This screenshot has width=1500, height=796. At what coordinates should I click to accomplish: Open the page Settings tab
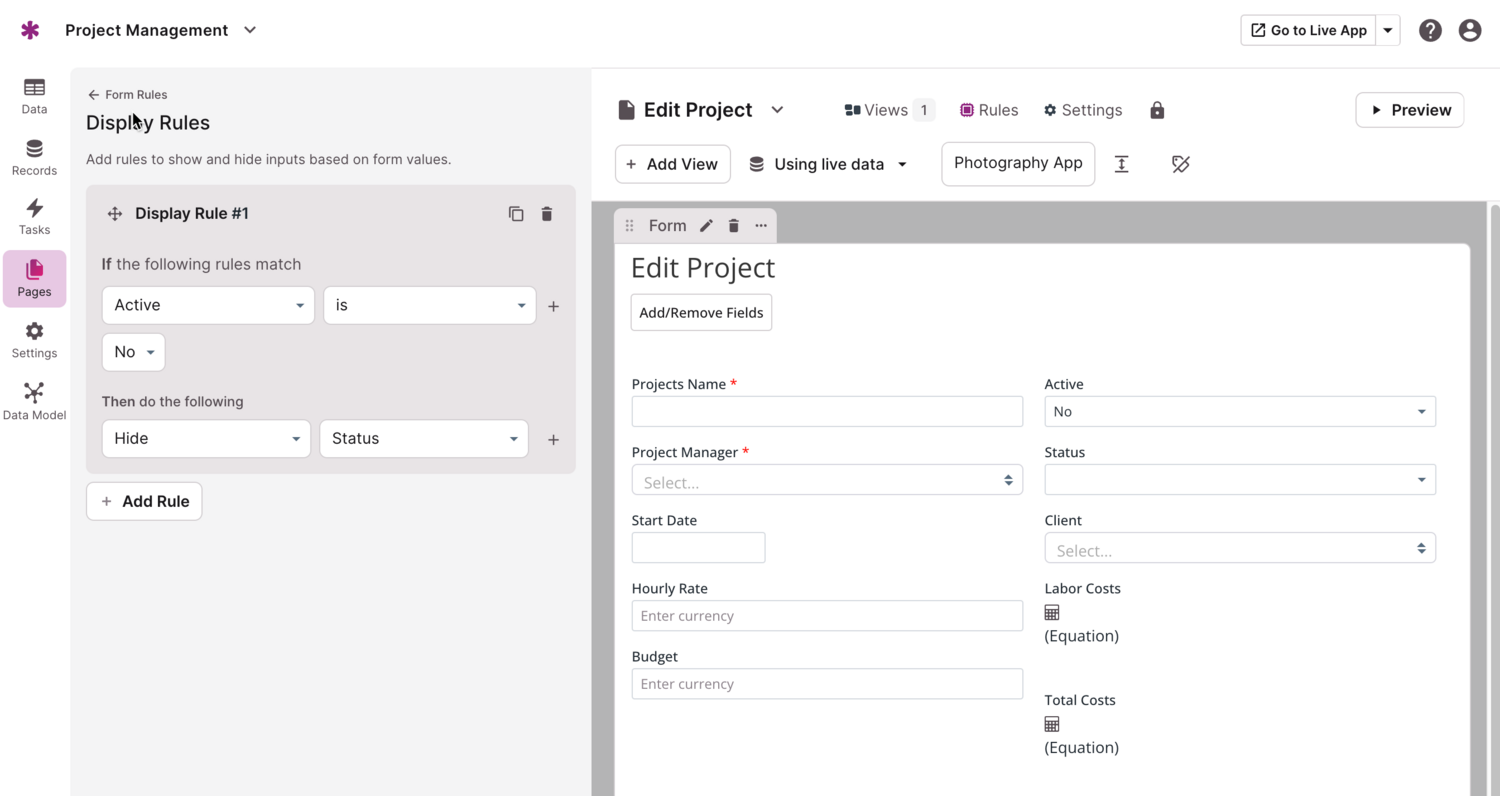pyautogui.click(x=1082, y=110)
